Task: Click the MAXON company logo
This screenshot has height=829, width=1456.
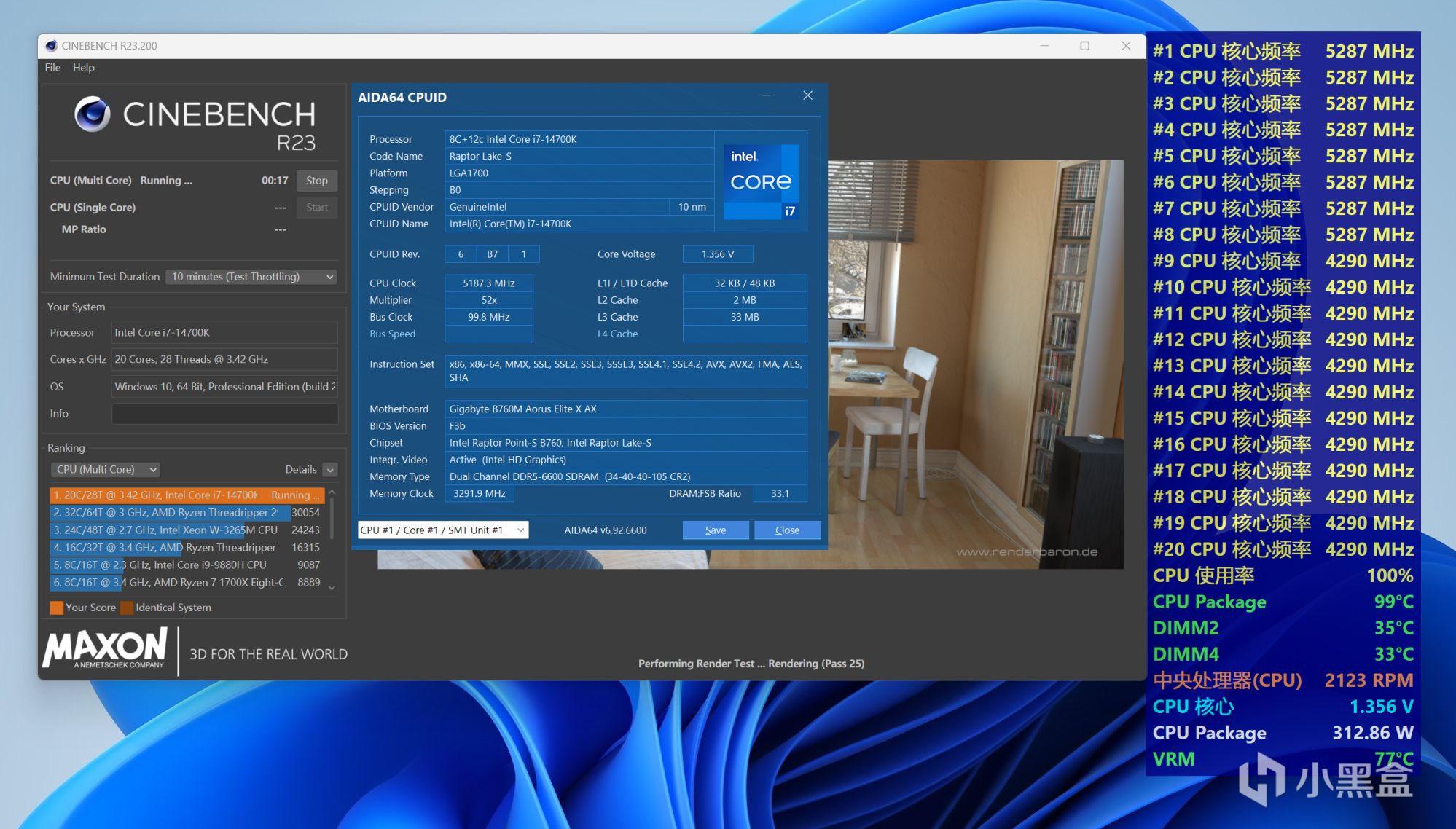Action: (105, 648)
